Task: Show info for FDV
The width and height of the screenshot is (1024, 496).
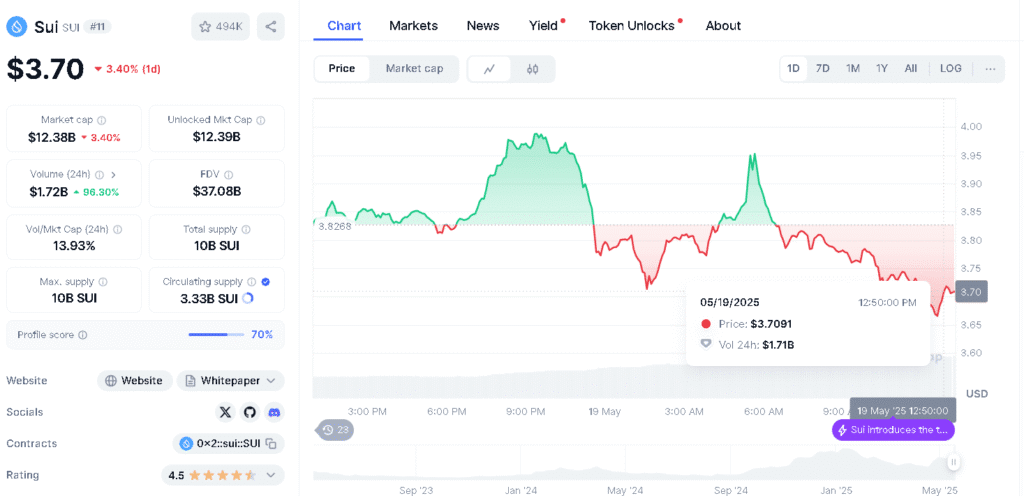Action: pos(229,175)
